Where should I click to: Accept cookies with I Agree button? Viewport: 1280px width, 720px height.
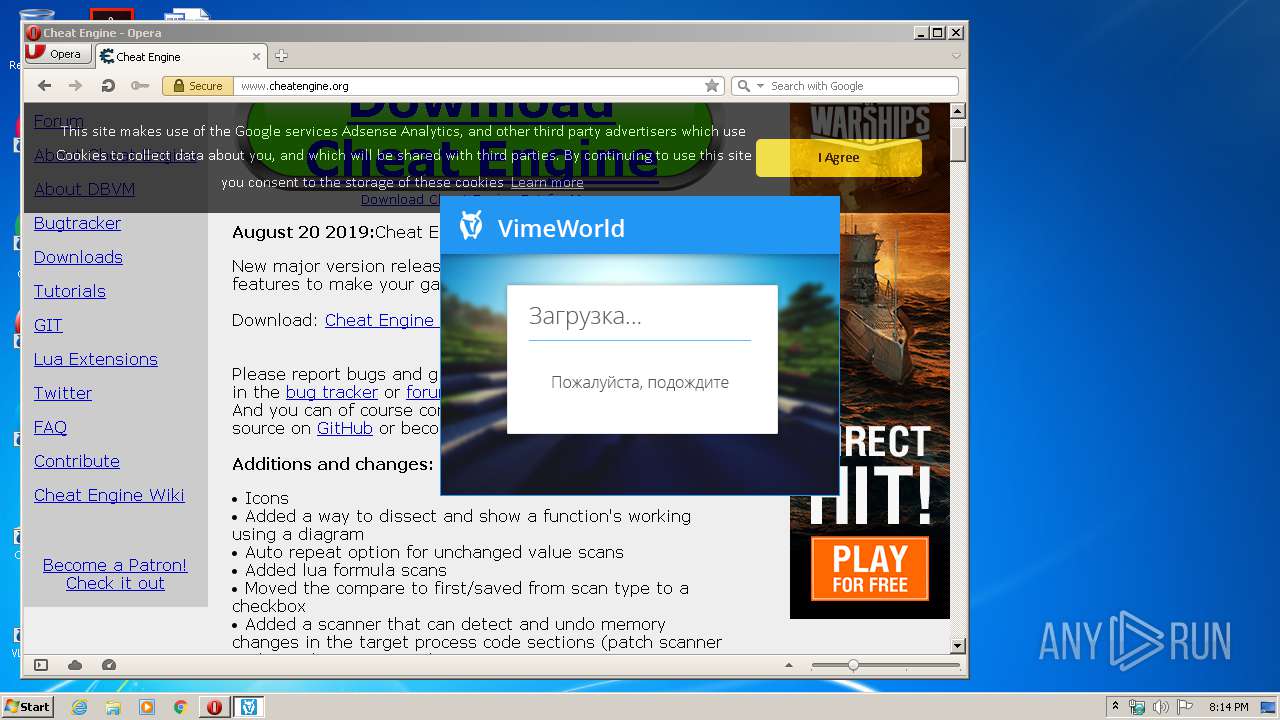838,157
